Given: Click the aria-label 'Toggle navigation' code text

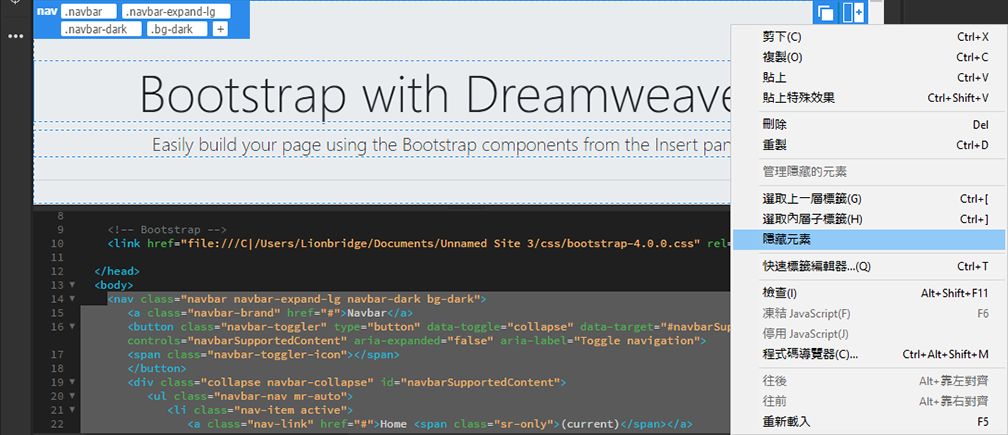Looking at the screenshot, I should pyautogui.click(x=602, y=341).
